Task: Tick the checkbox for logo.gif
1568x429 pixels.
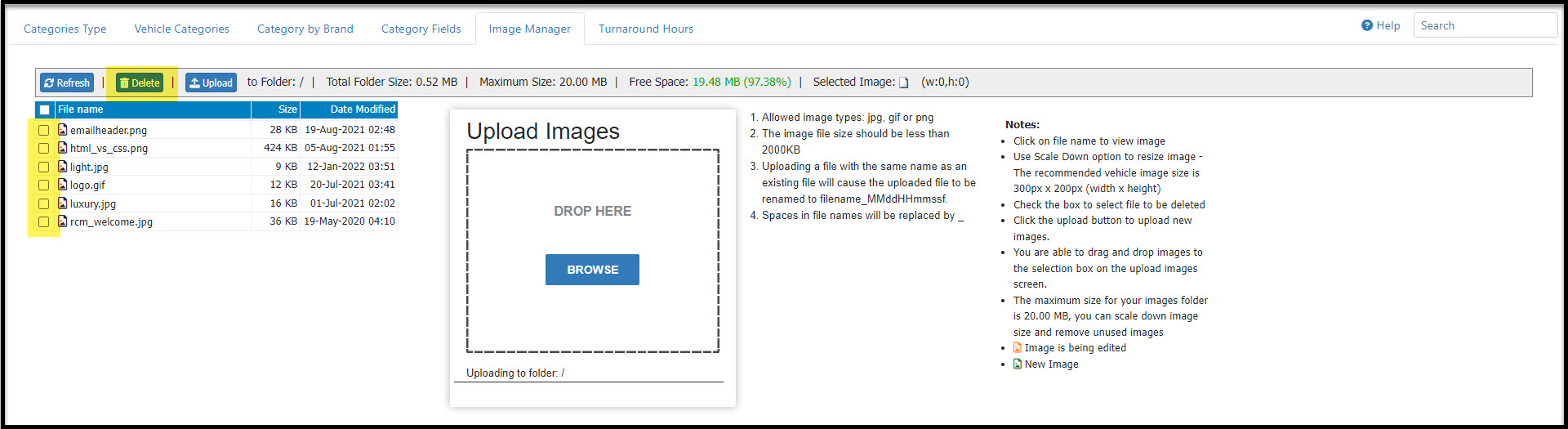Action: (44, 185)
